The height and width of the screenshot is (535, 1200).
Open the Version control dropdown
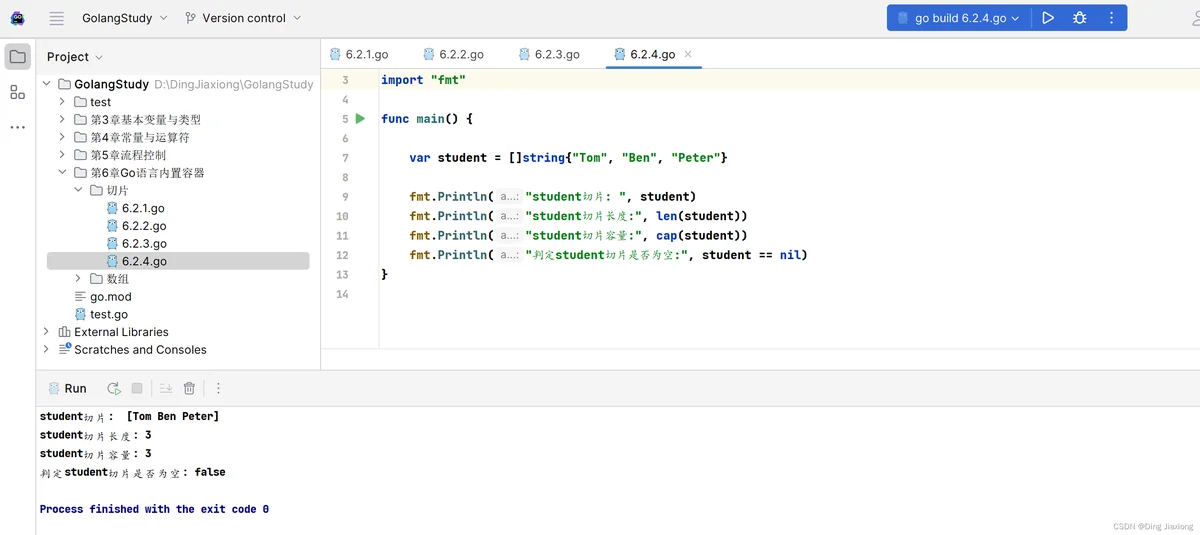pos(243,18)
